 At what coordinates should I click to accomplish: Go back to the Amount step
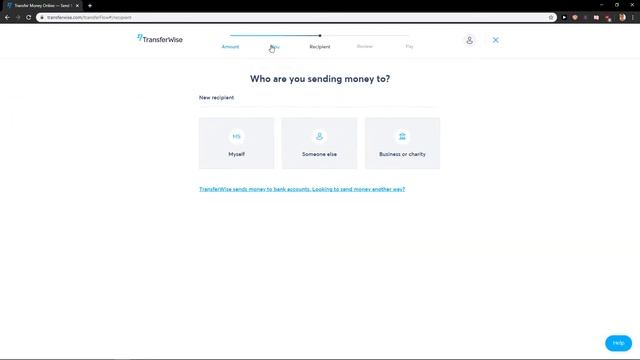click(x=230, y=47)
